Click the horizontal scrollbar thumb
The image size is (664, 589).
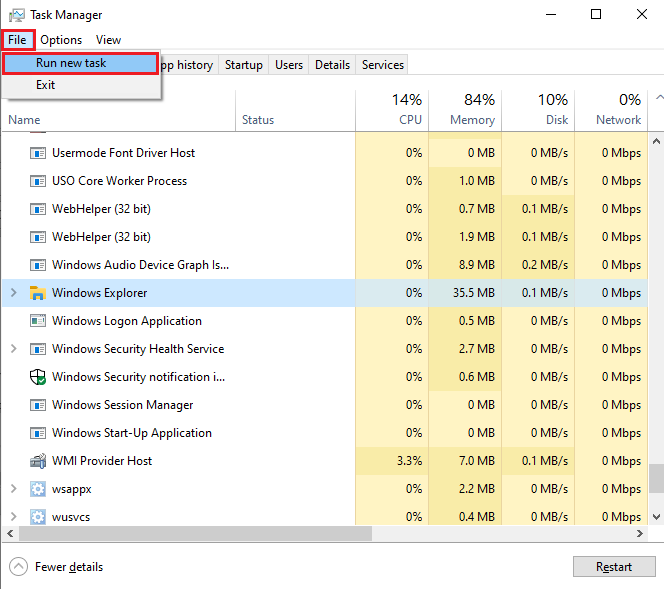pos(195,534)
